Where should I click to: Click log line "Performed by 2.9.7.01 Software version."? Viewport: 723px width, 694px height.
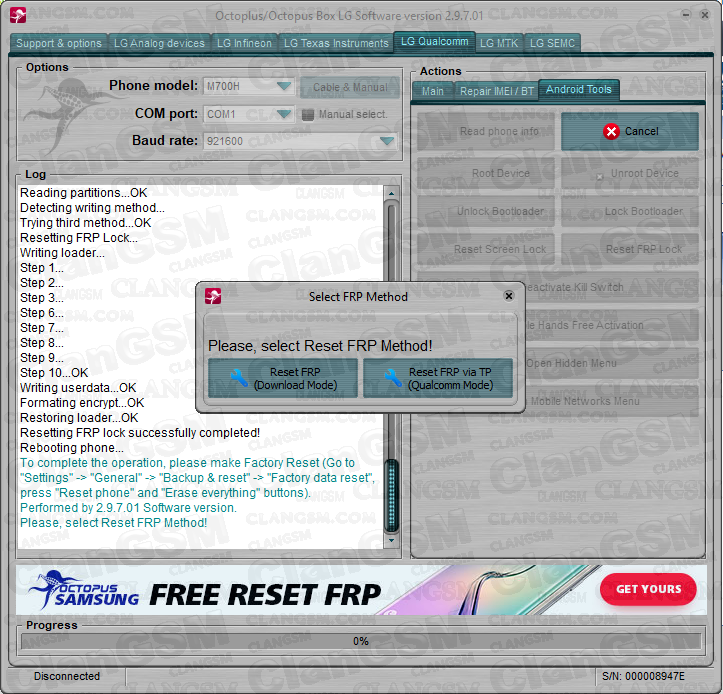[x=128, y=508]
